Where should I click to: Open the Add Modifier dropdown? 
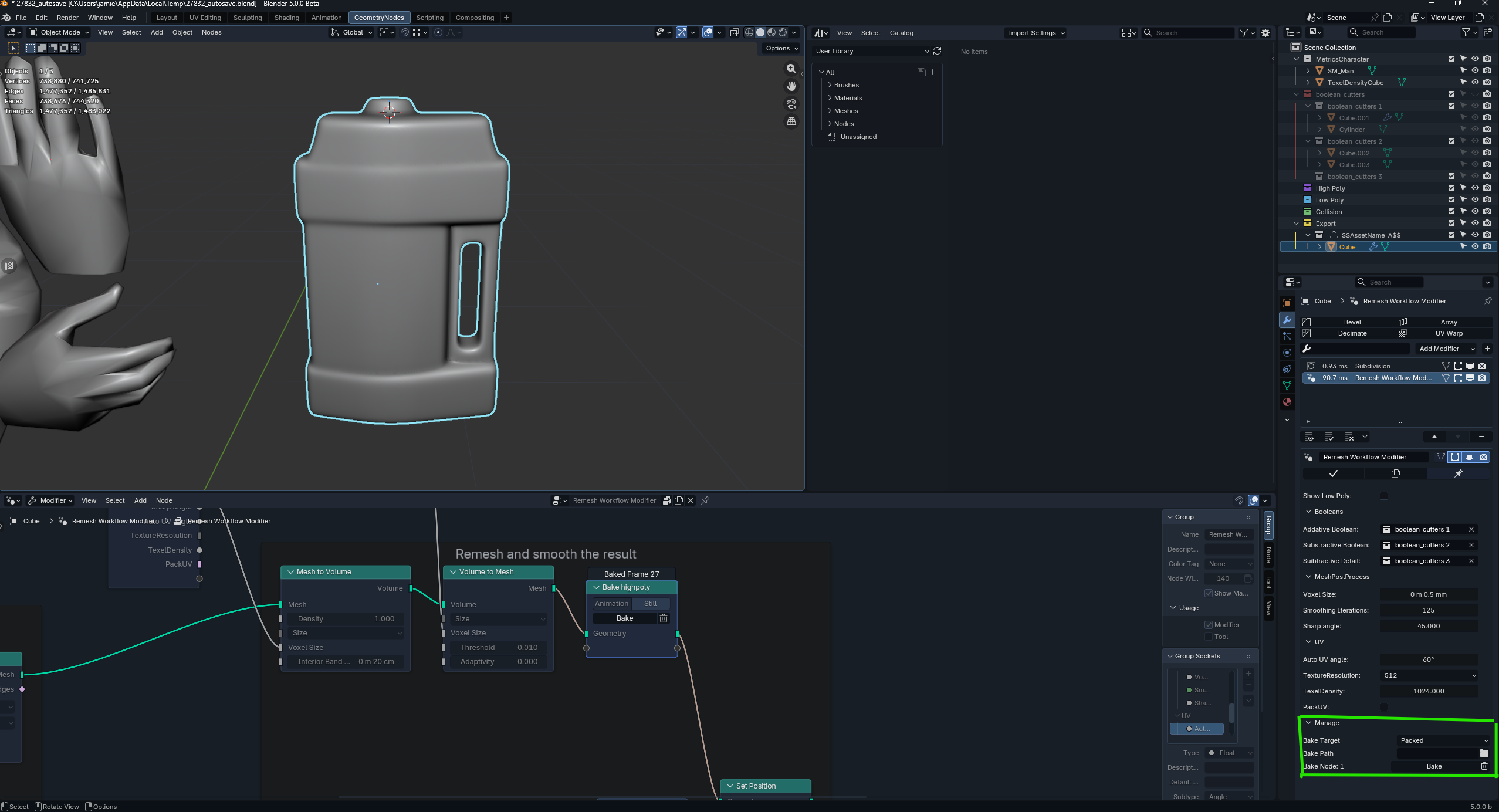[1446, 349]
